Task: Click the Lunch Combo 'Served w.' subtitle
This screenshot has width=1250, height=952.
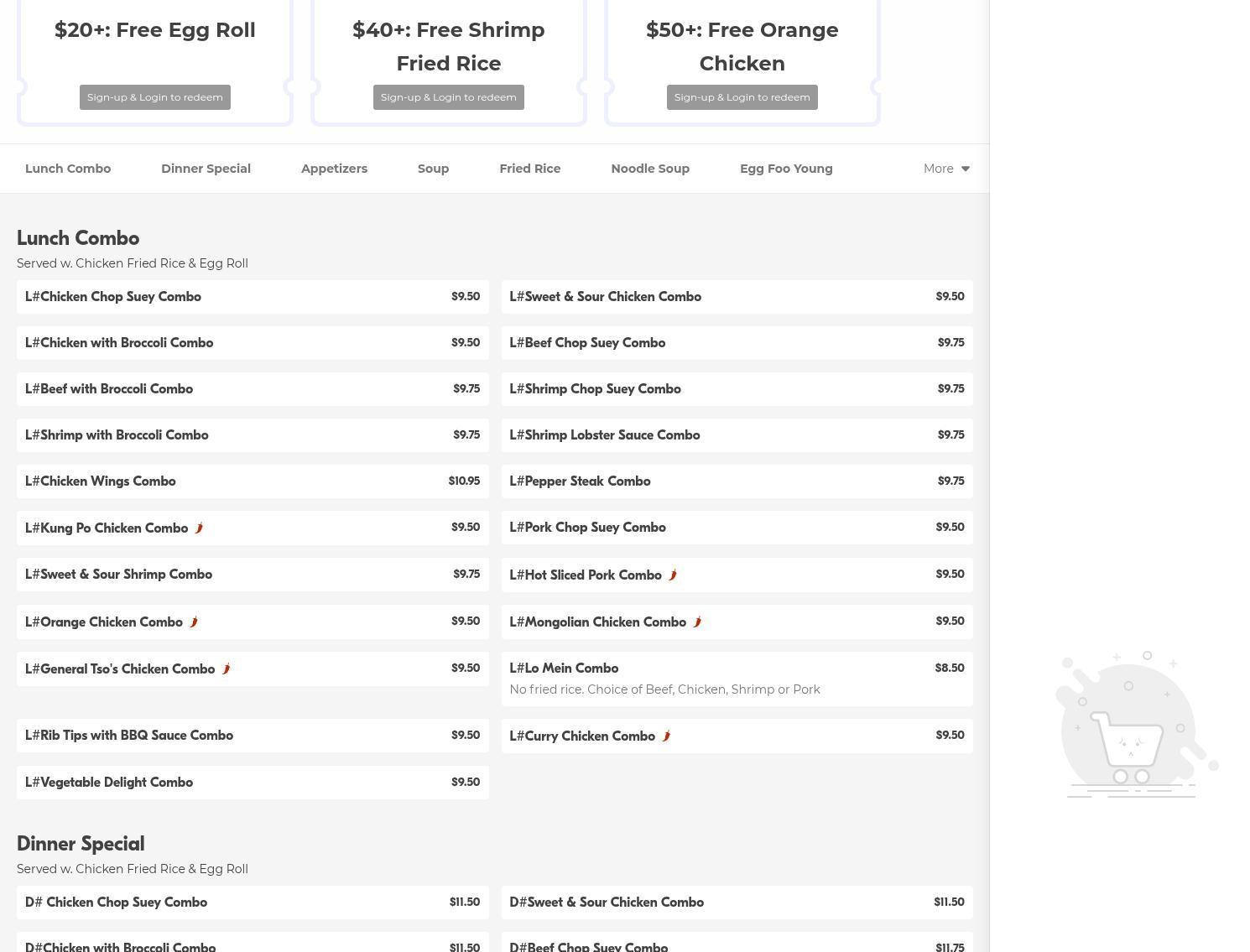Action: [133, 263]
